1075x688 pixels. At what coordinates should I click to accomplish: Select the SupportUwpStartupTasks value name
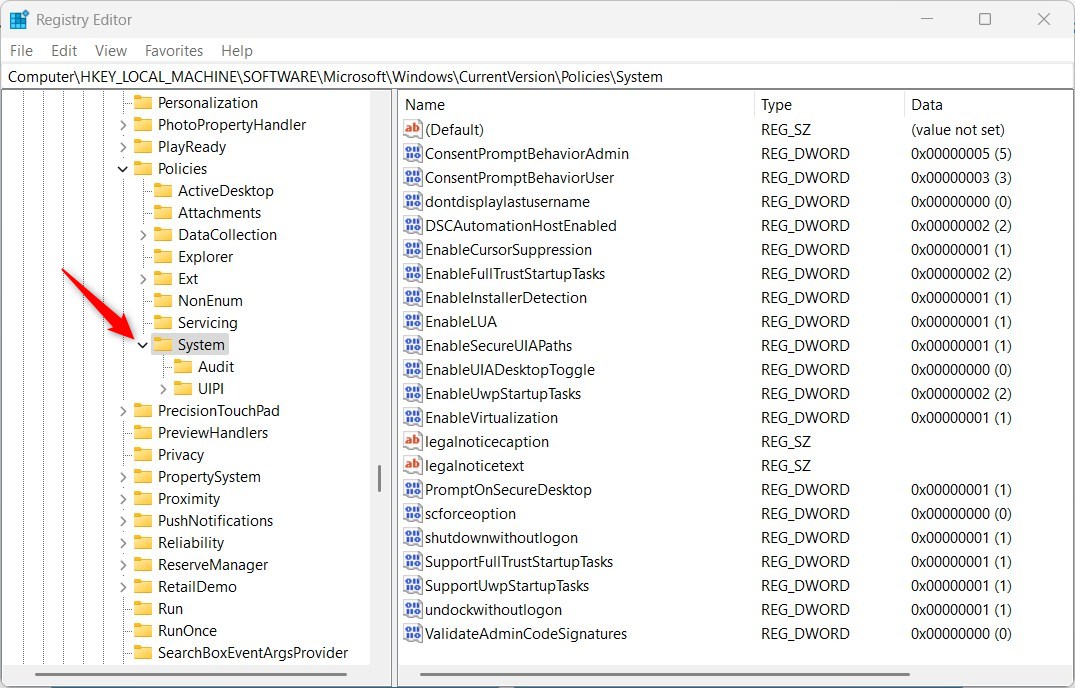coord(507,585)
